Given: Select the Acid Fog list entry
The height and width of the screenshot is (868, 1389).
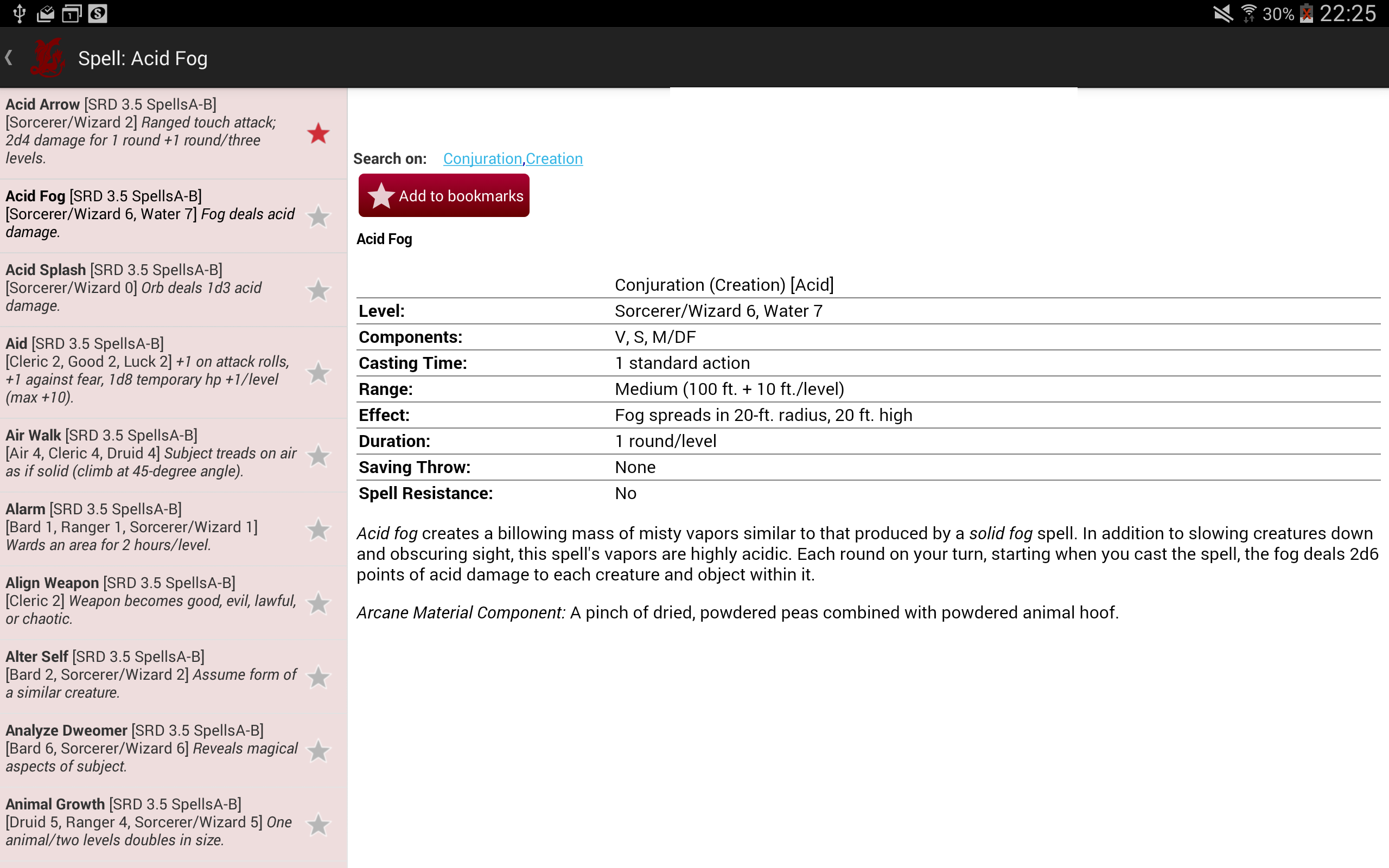Looking at the screenshot, I should click(173, 216).
